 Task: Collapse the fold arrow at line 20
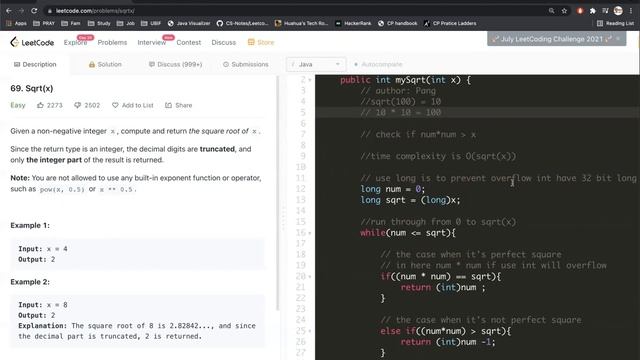(x=310, y=277)
